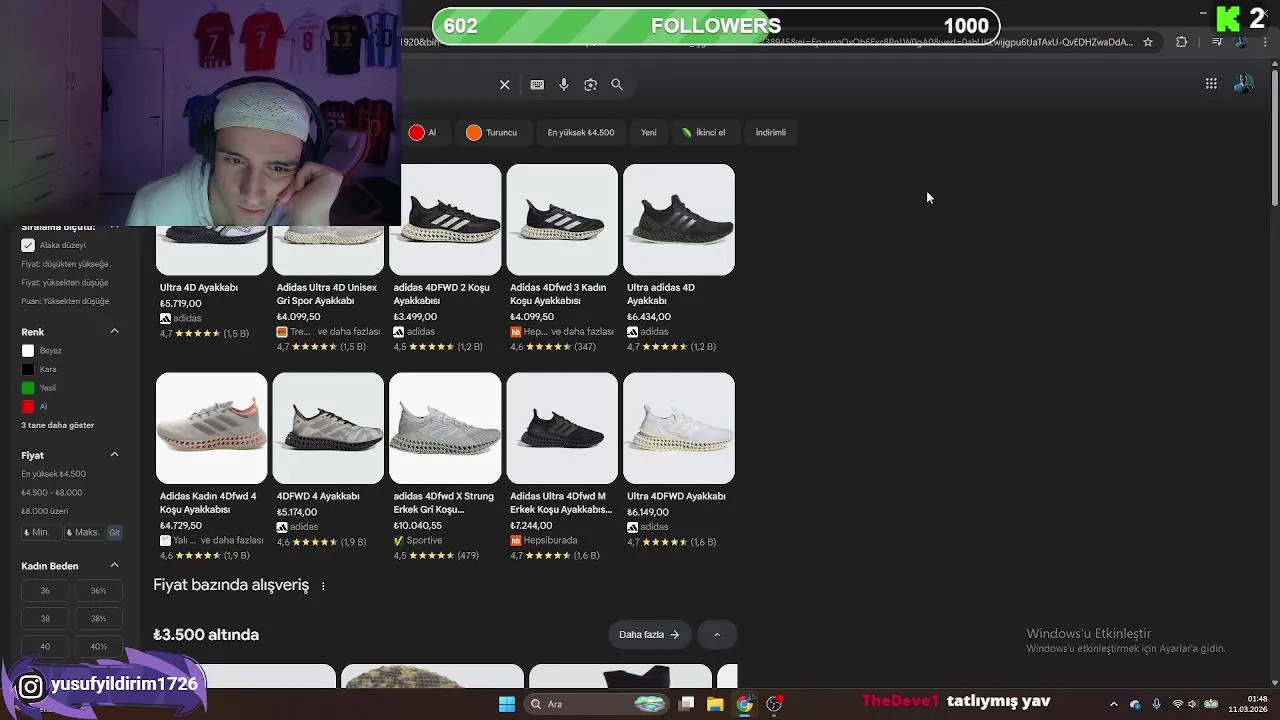The height and width of the screenshot is (720, 1280).
Task: Click the Daha fazla button
Action: pos(648,635)
